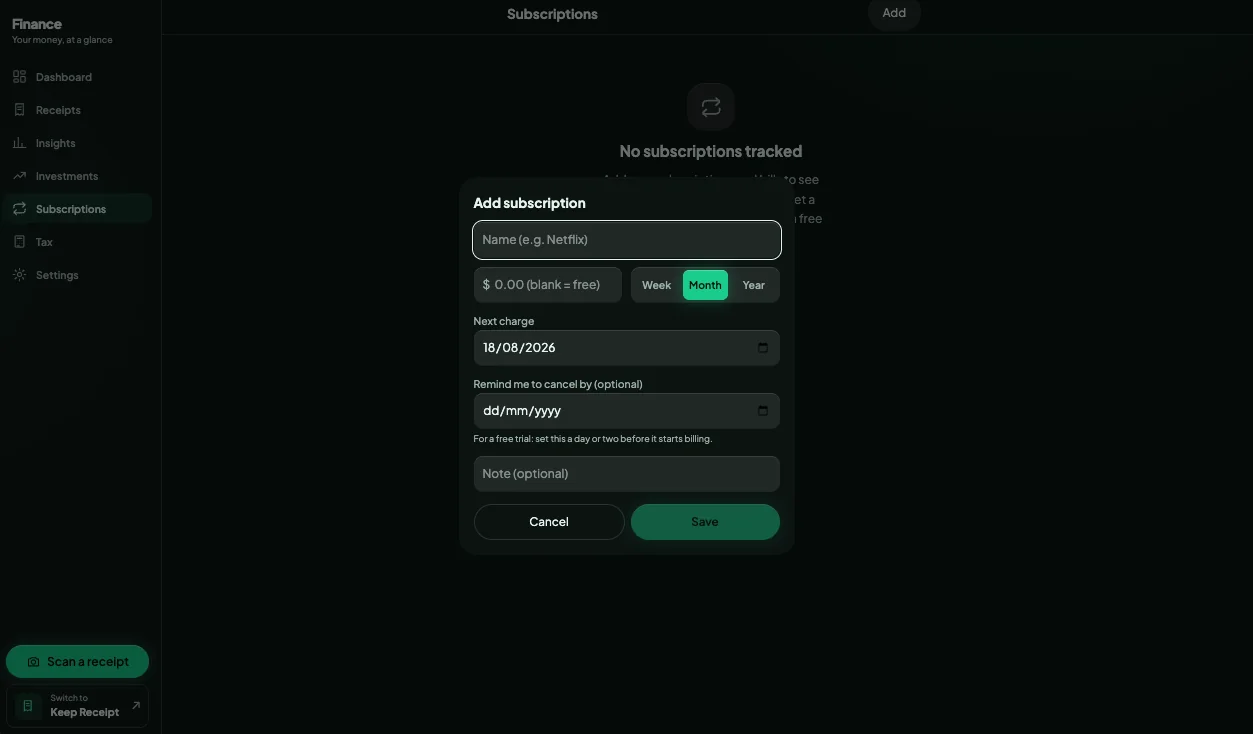
Task: Click the Dashboard grid icon in sidebar
Action: [x=19, y=77]
